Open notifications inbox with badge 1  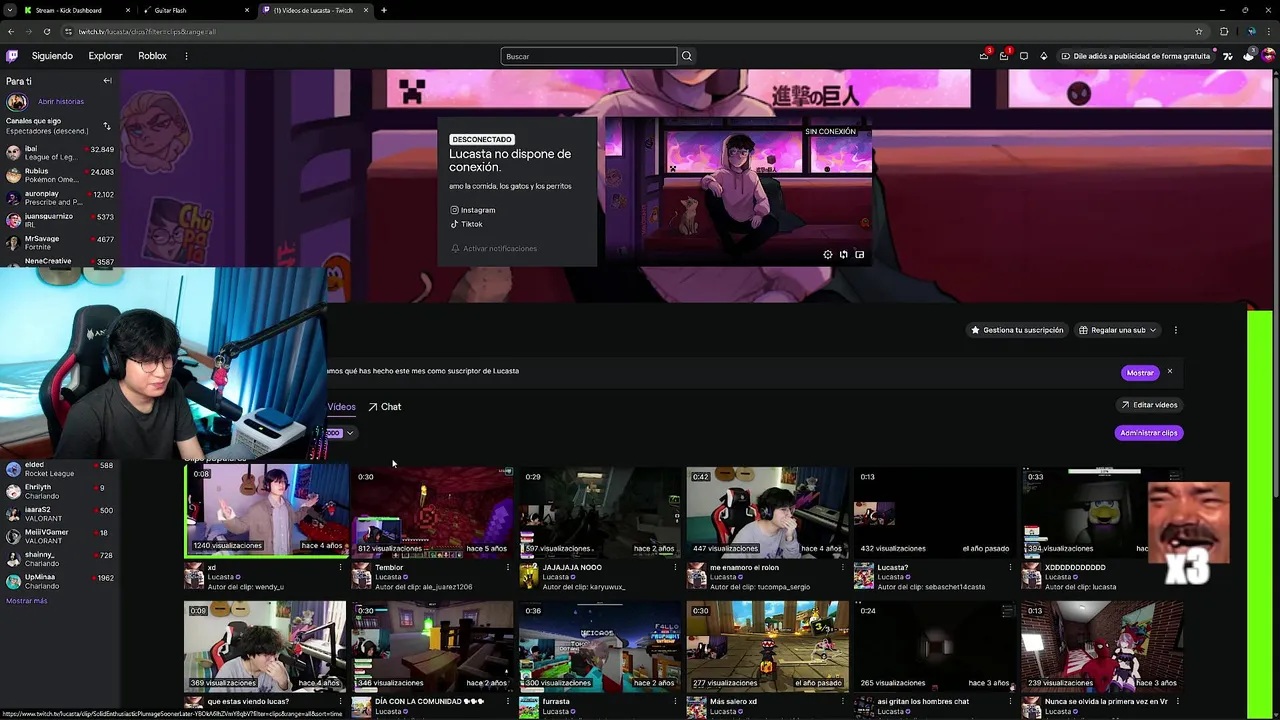click(x=1004, y=56)
